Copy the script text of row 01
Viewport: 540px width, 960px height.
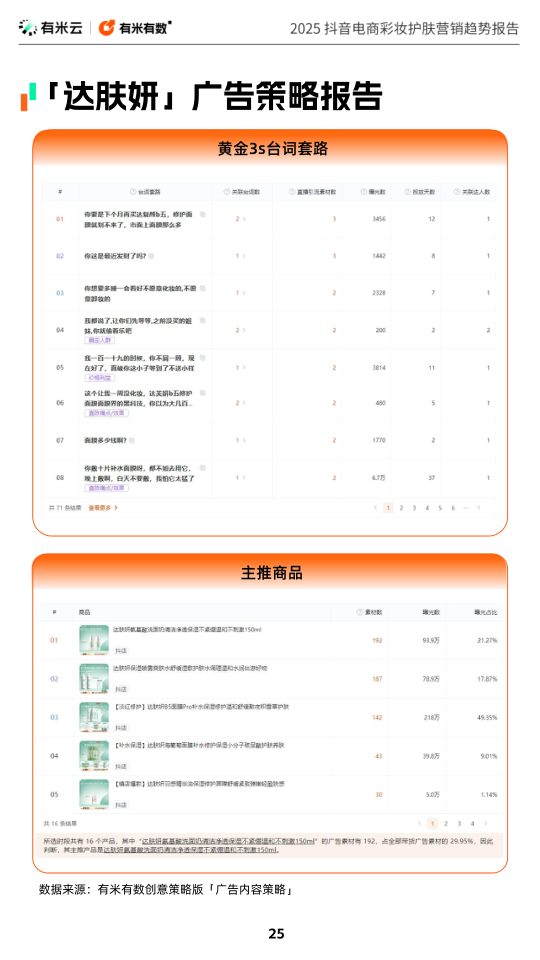[203, 214]
